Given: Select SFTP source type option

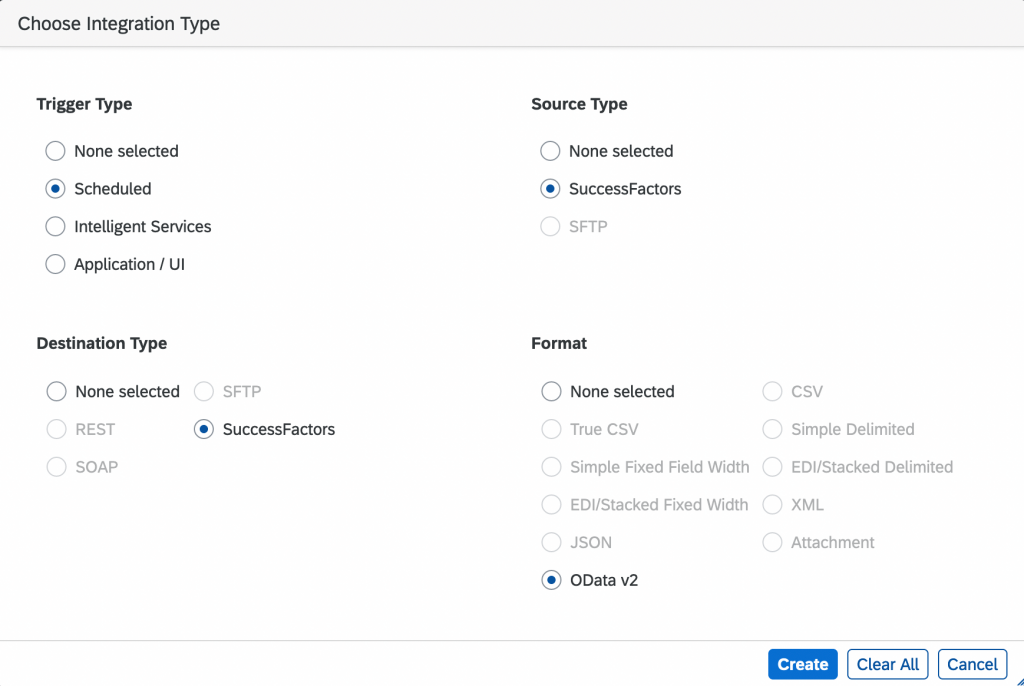Looking at the screenshot, I should click(551, 227).
